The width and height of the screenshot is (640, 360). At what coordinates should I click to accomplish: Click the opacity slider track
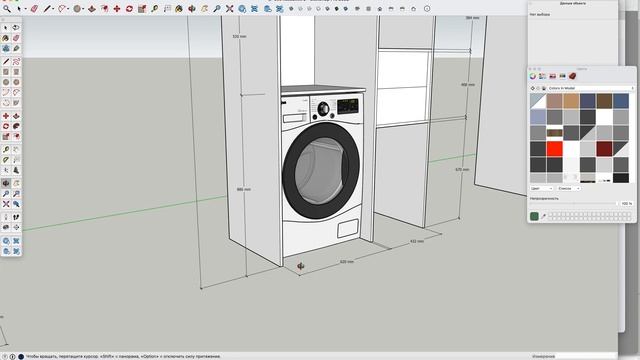coord(573,203)
